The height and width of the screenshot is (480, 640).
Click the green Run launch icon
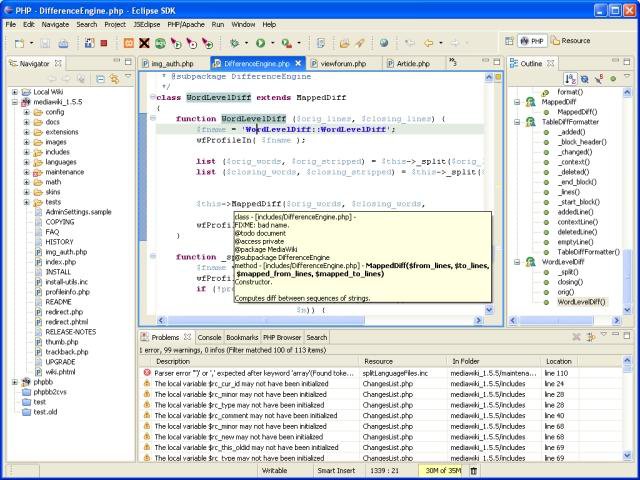click(260, 43)
